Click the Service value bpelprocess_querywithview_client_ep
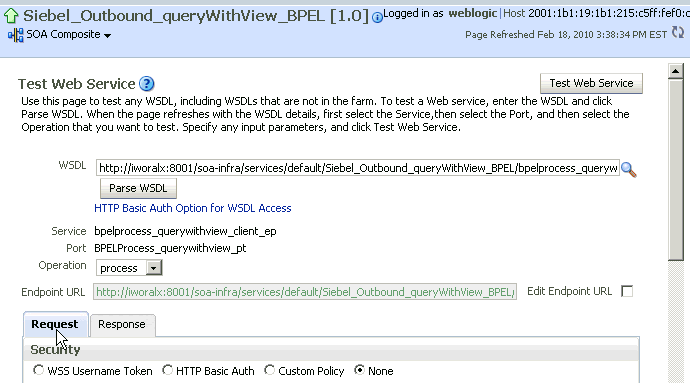This screenshot has width=690, height=383. (x=185, y=231)
